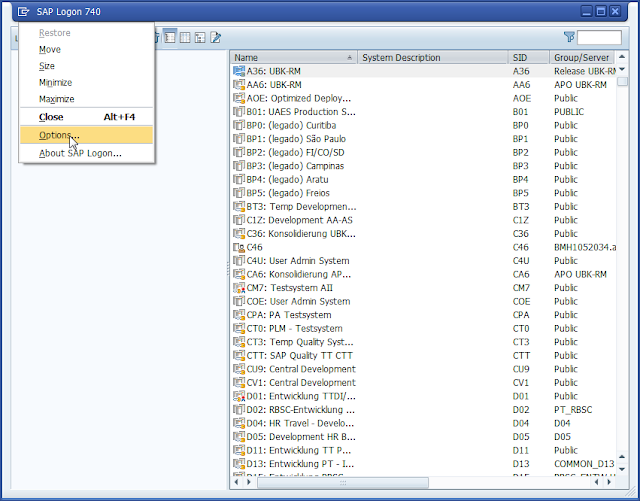The height and width of the screenshot is (501, 640).
Task: Click the first horizontal scroll left arrow
Action: pos(236,482)
